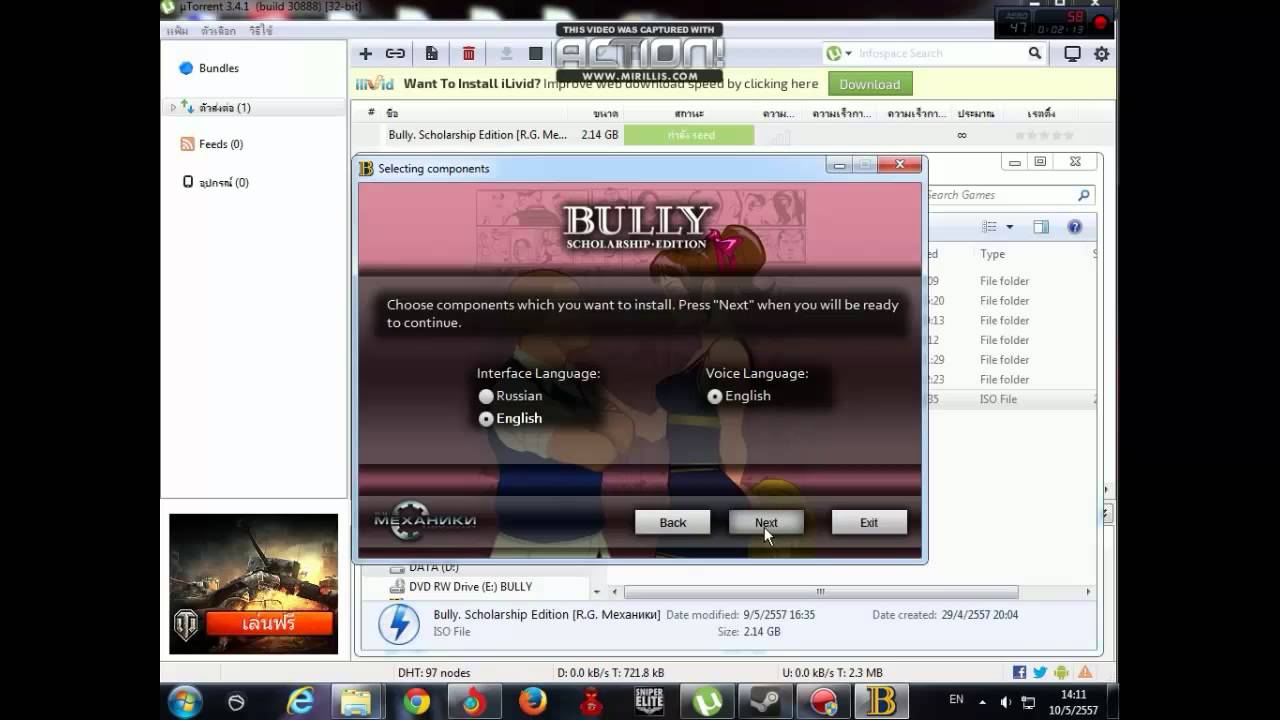Click the torrent seeding status progress bar

click(x=689, y=135)
